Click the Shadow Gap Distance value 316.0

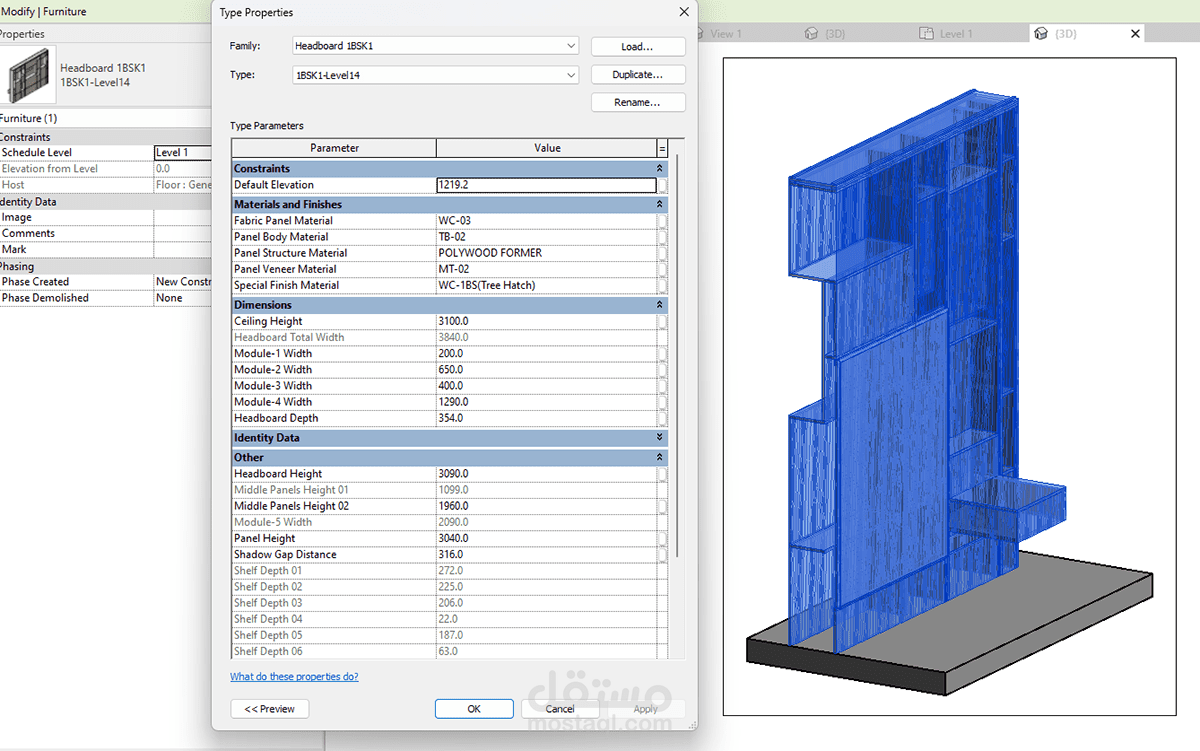click(x=546, y=554)
